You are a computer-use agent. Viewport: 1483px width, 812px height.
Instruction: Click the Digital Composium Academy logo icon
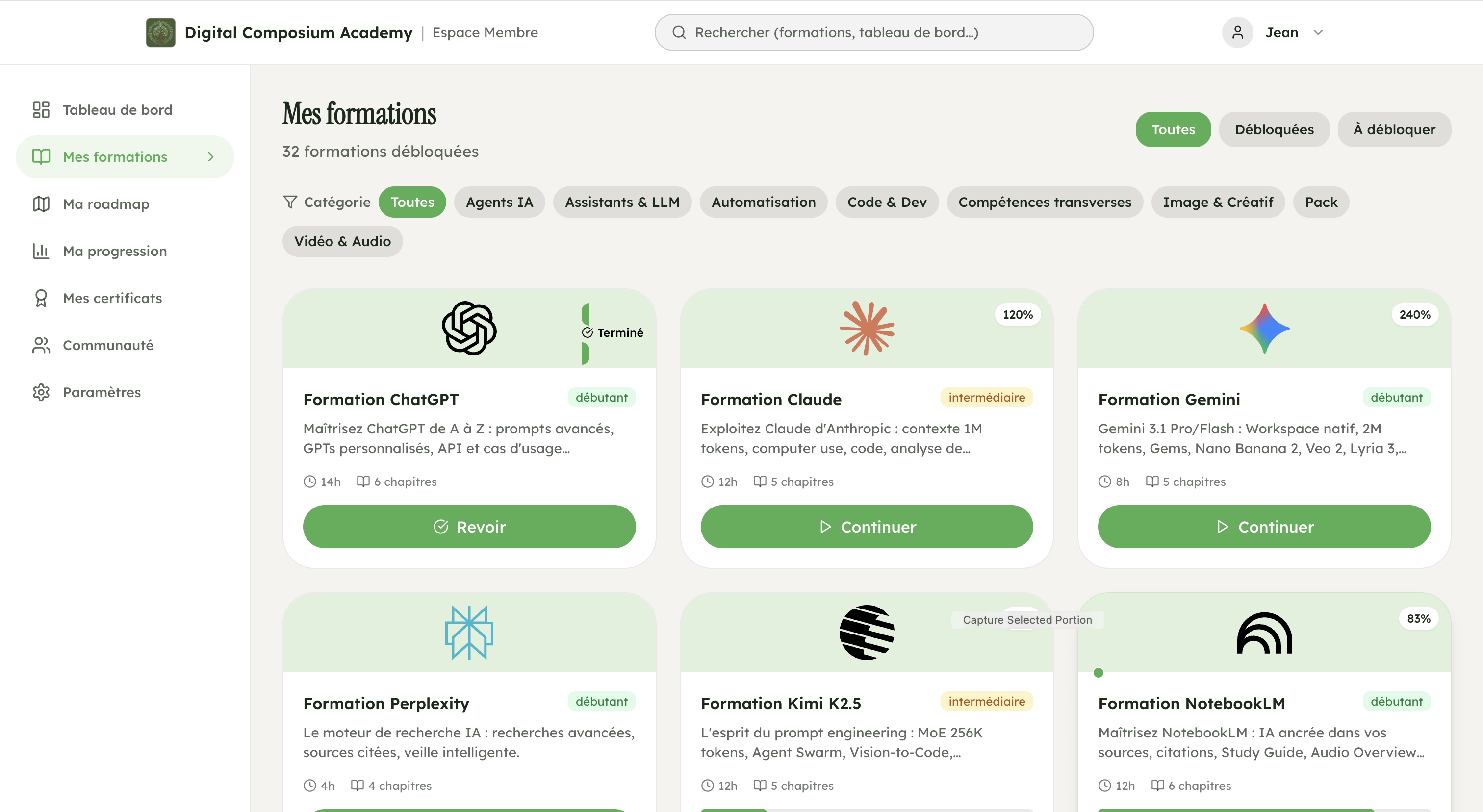(x=161, y=32)
